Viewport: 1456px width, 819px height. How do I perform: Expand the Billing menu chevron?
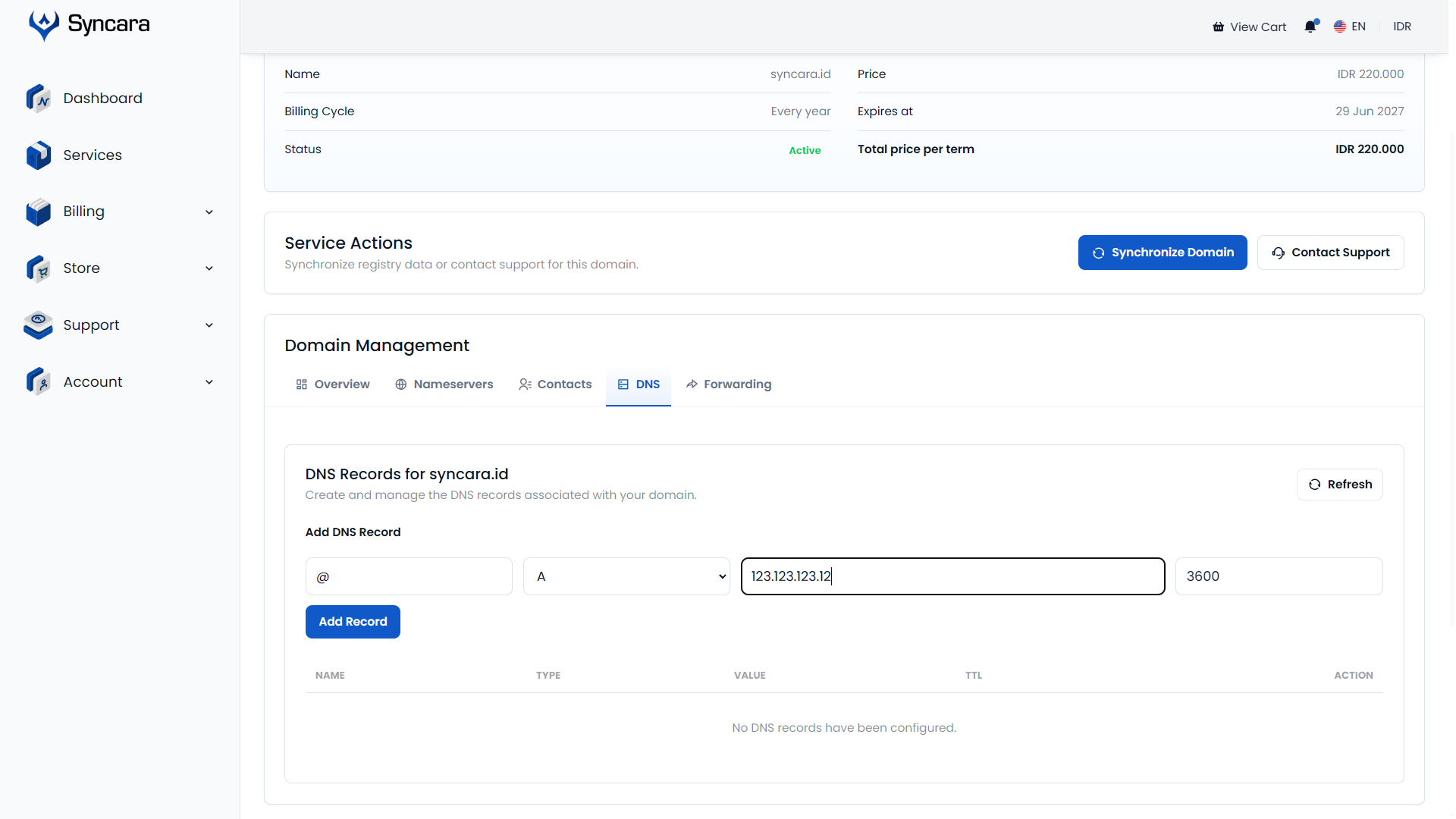point(209,212)
